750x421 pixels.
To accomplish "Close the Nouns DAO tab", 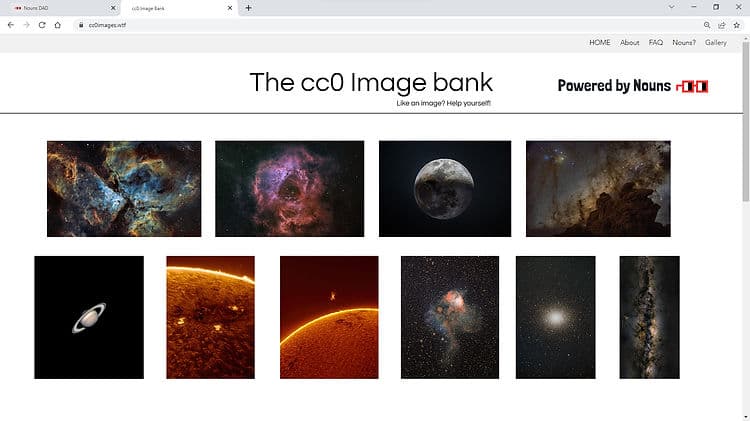I will (x=113, y=8).
